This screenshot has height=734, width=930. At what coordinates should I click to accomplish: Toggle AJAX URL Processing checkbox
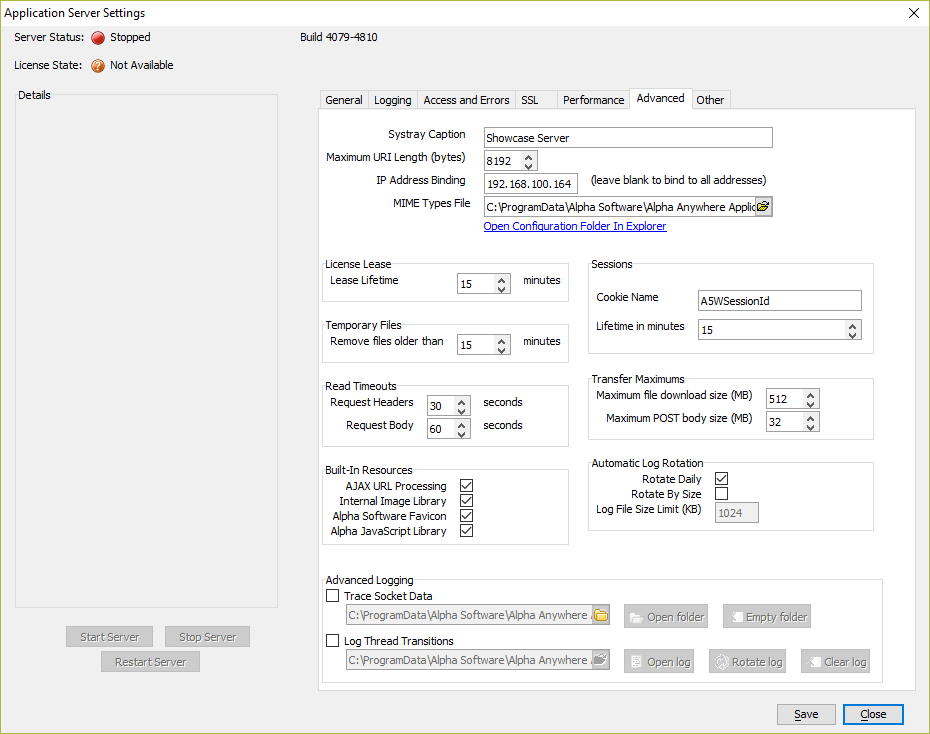(x=467, y=486)
